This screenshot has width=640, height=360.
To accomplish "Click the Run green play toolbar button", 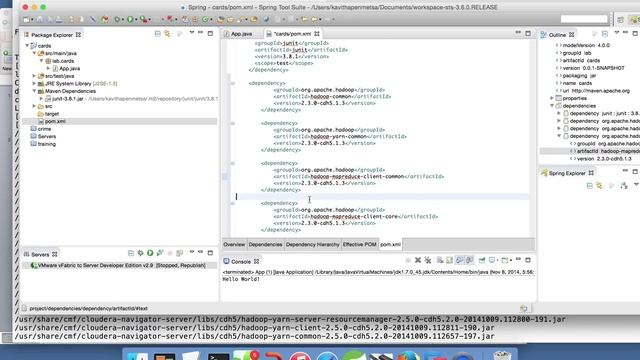I will (x=130, y=19).
